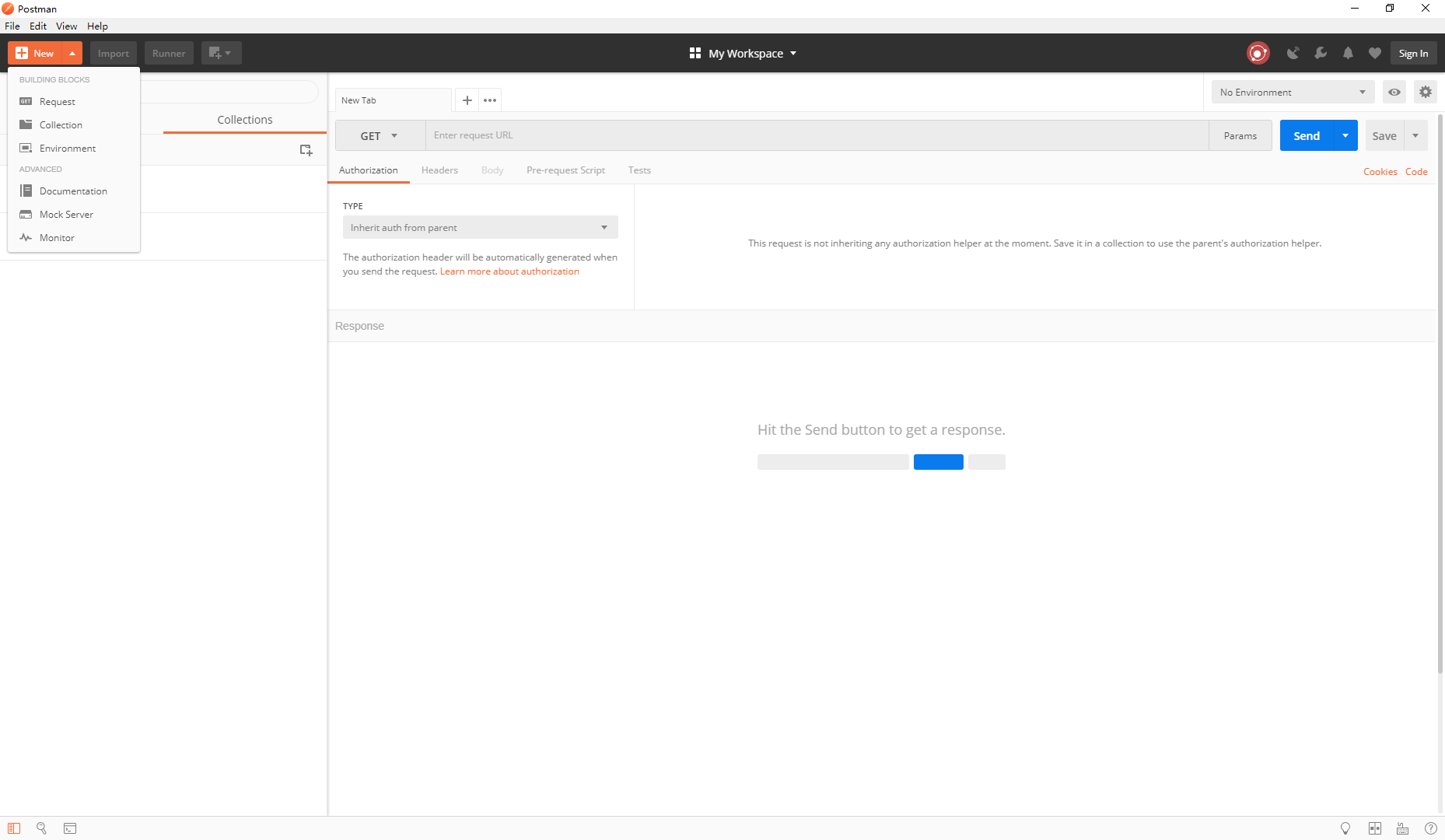Select the Headers tab
Image resolution: width=1445 pixels, height=840 pixels.
click(x=439, y=170)
